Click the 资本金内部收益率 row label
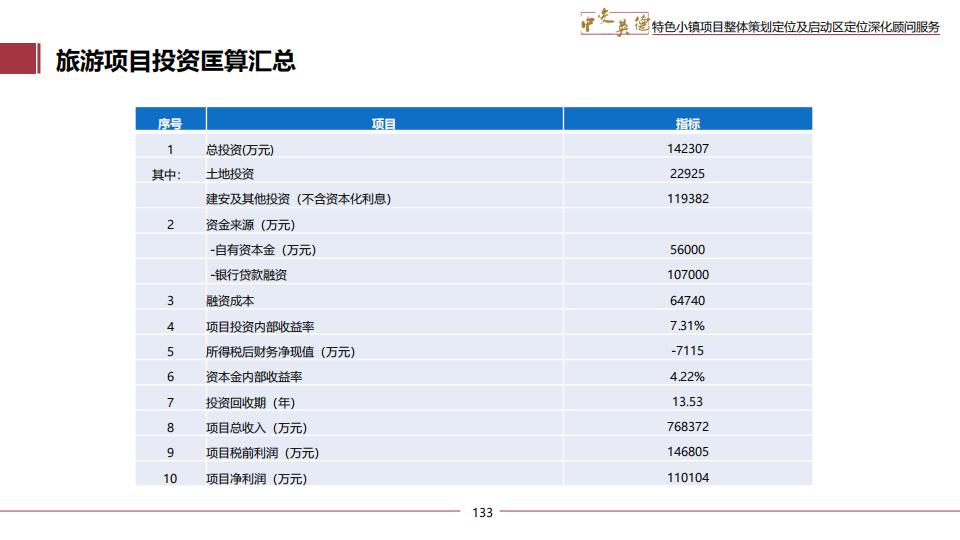Viewport: 960px width, 540px height. click(253, 377)
